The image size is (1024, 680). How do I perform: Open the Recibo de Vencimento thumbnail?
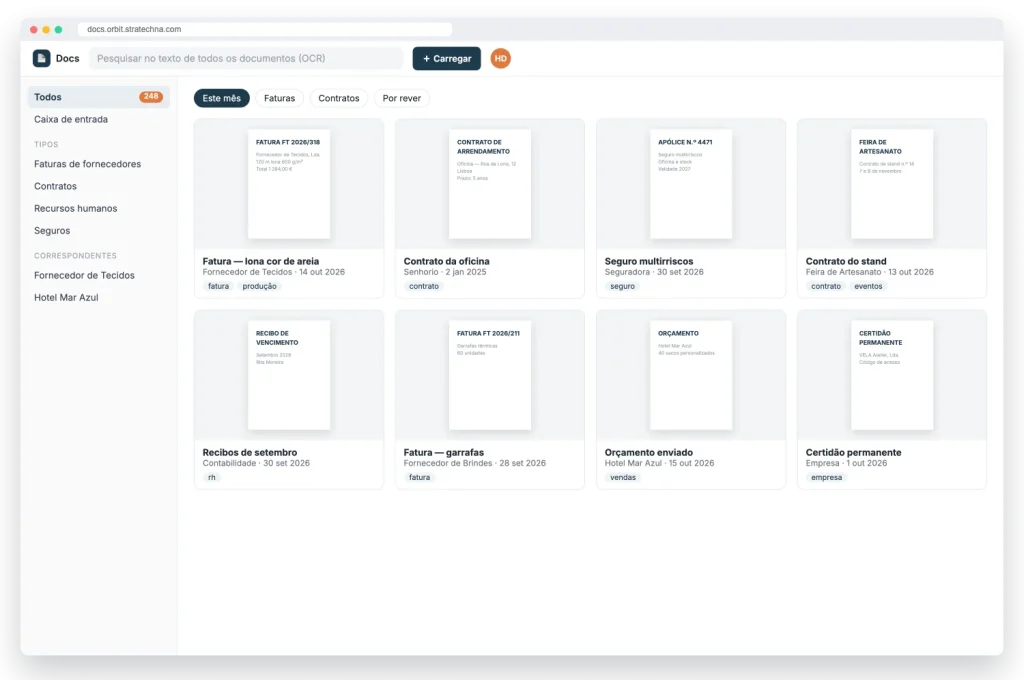click(x=289, y=375)
